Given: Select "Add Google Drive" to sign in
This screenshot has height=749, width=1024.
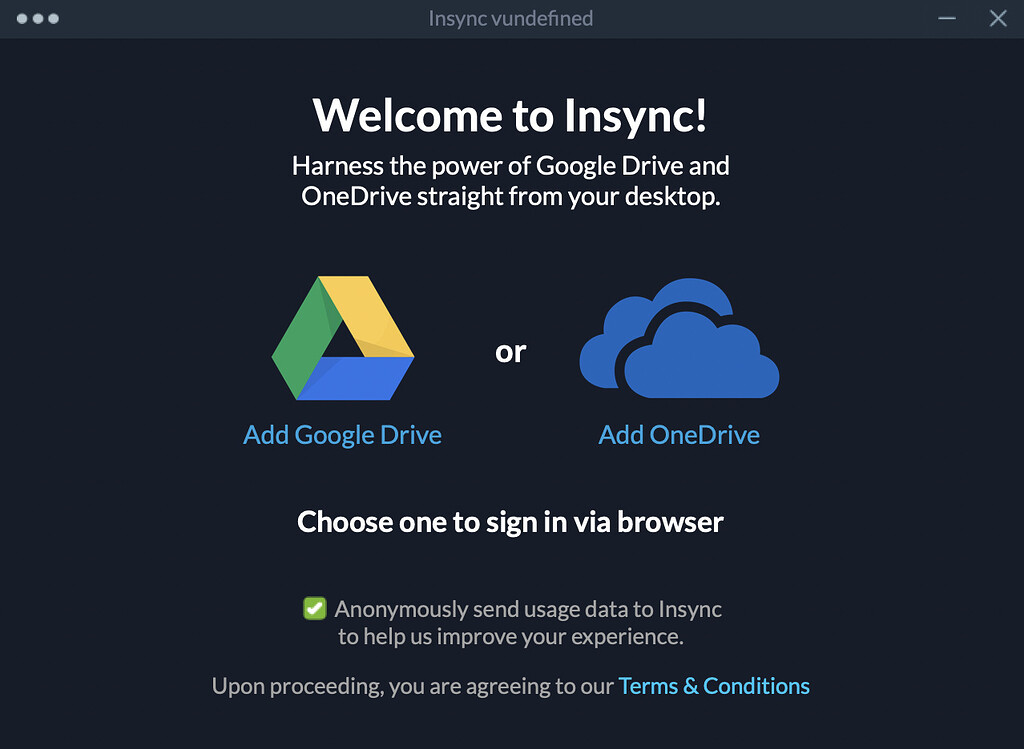Looking at the screenshot, I should [342, 435].
